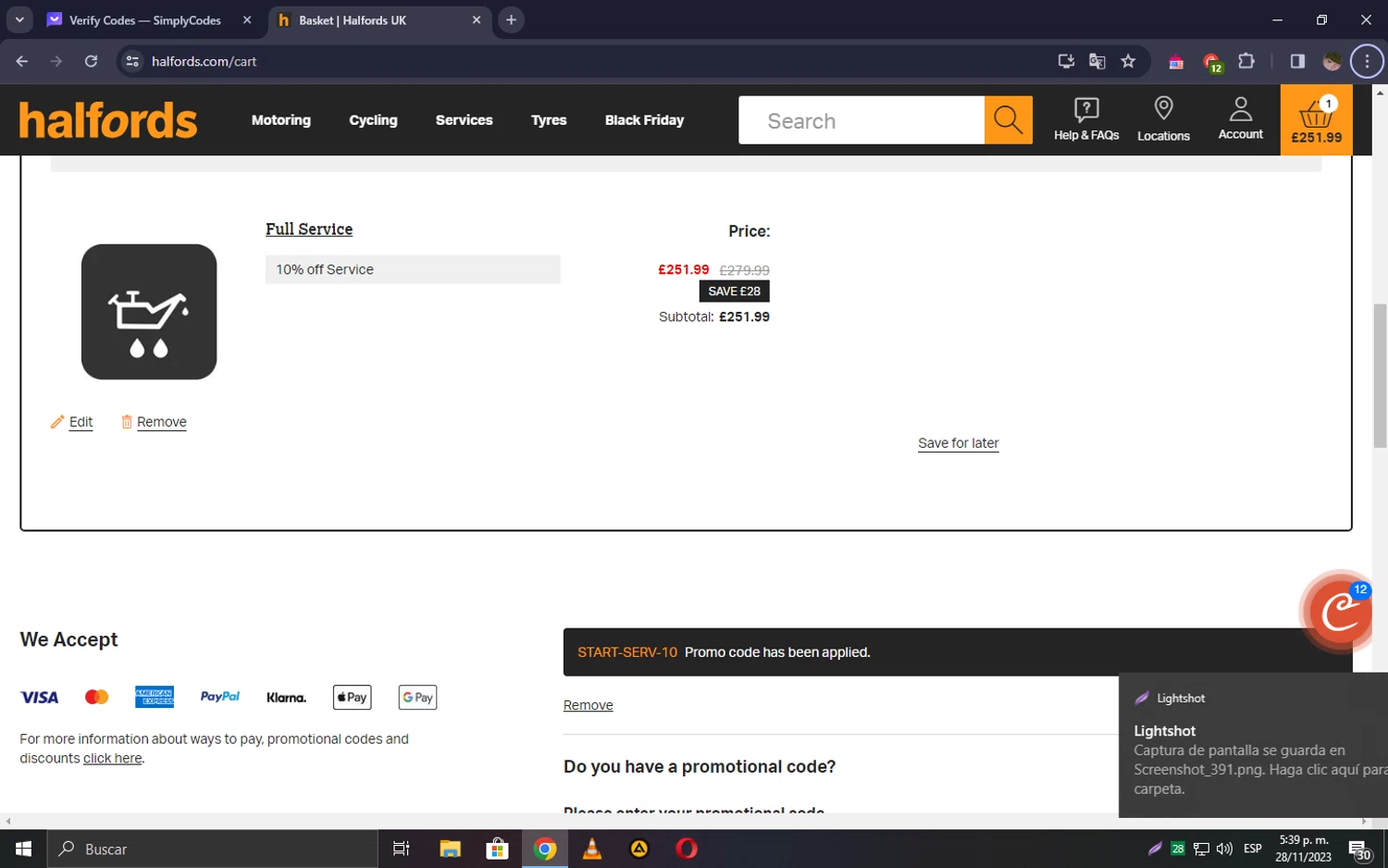Open the volume control in system tray
Screen dimensions: 1388x868
point(1224,849)
